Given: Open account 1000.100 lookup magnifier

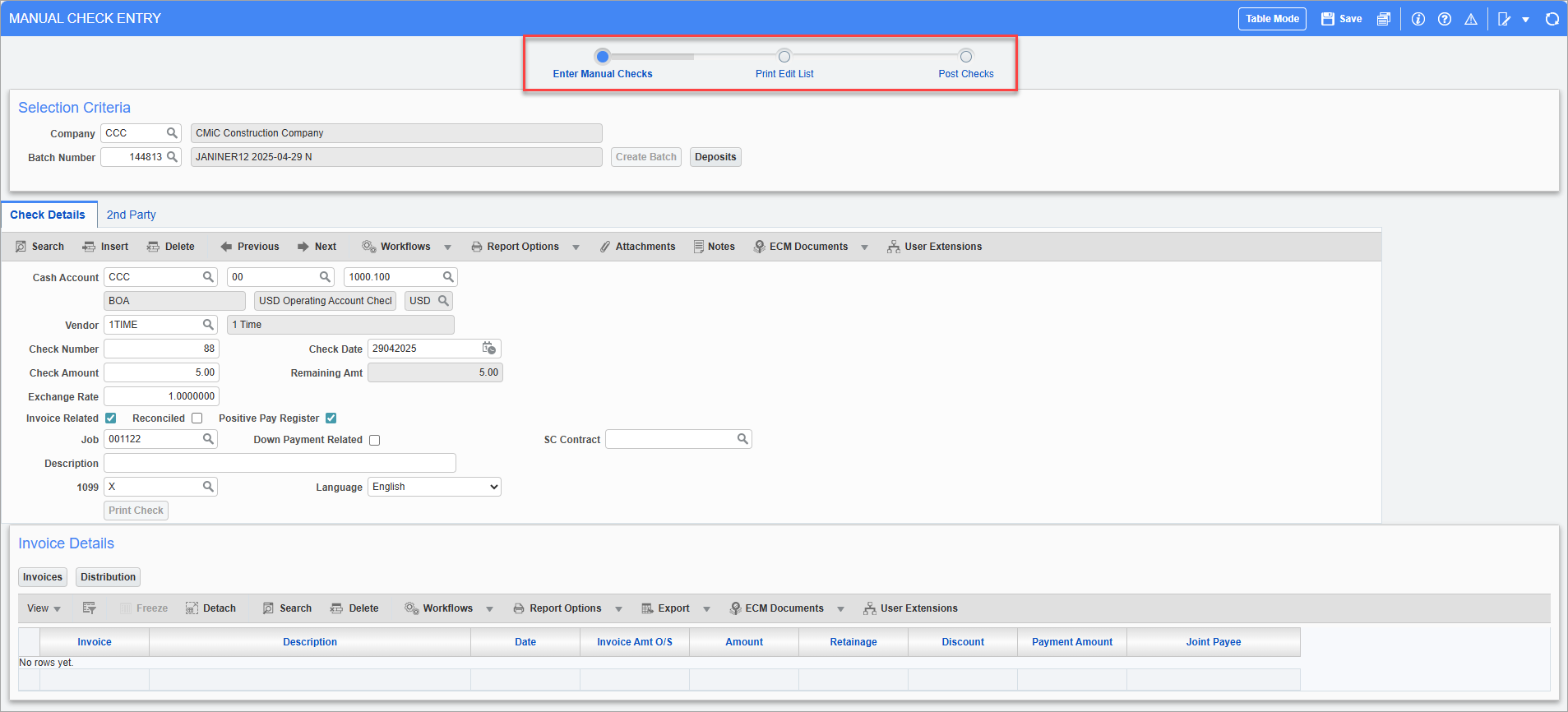Looking at the screenshot, I should pyautogui.click(x=448, y=277).
